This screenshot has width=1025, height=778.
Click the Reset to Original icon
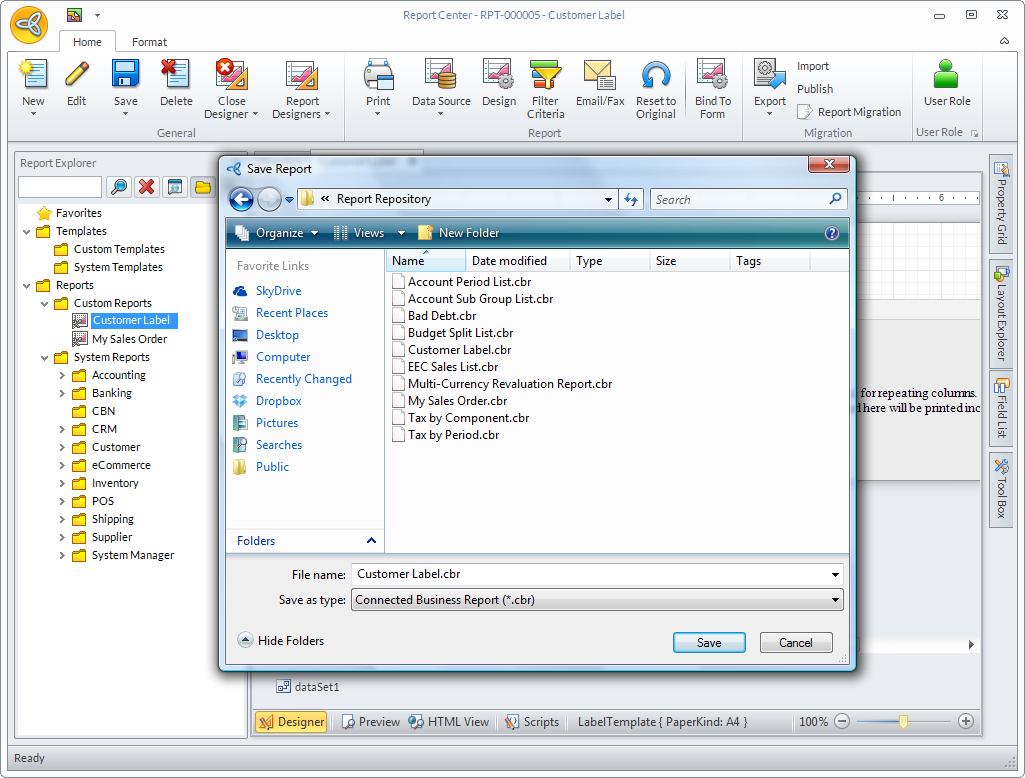pyautogui.click(x=656, y=76)
